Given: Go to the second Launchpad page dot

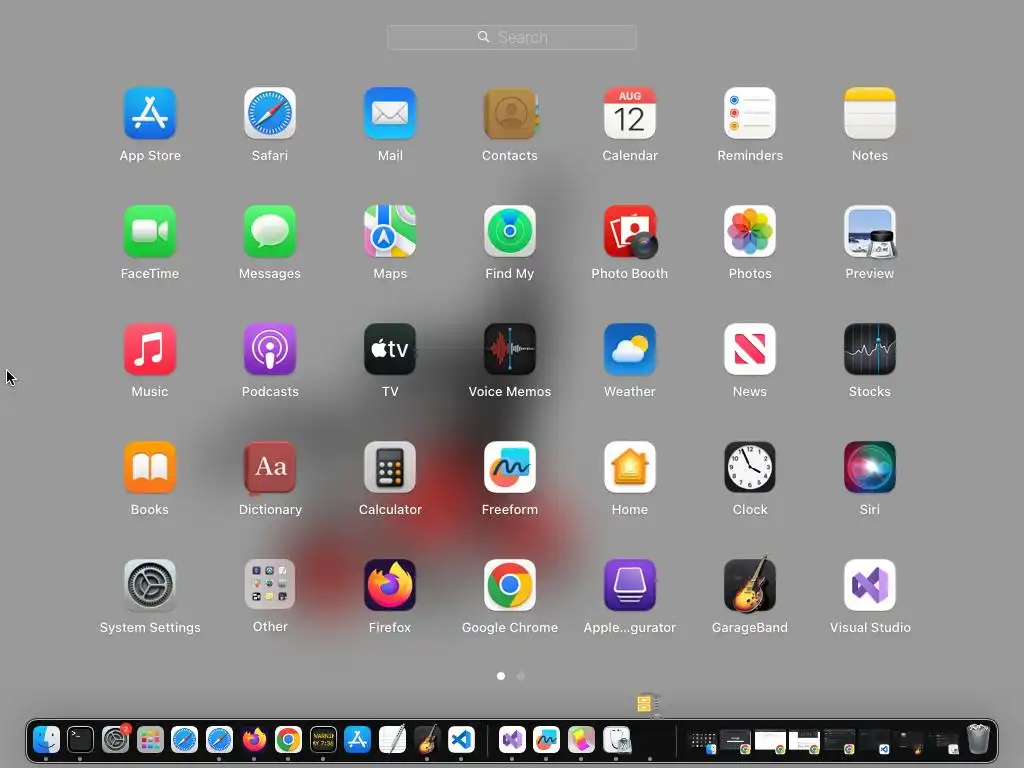Looking at the screenshot, I should (x=520, y=676).
